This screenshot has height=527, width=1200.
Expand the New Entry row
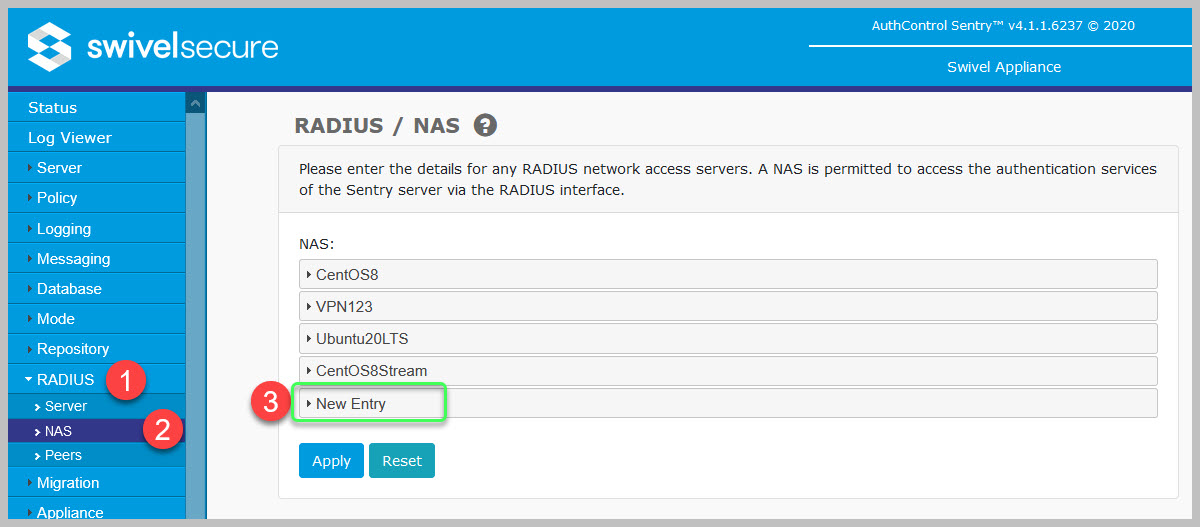pos(350,404)
